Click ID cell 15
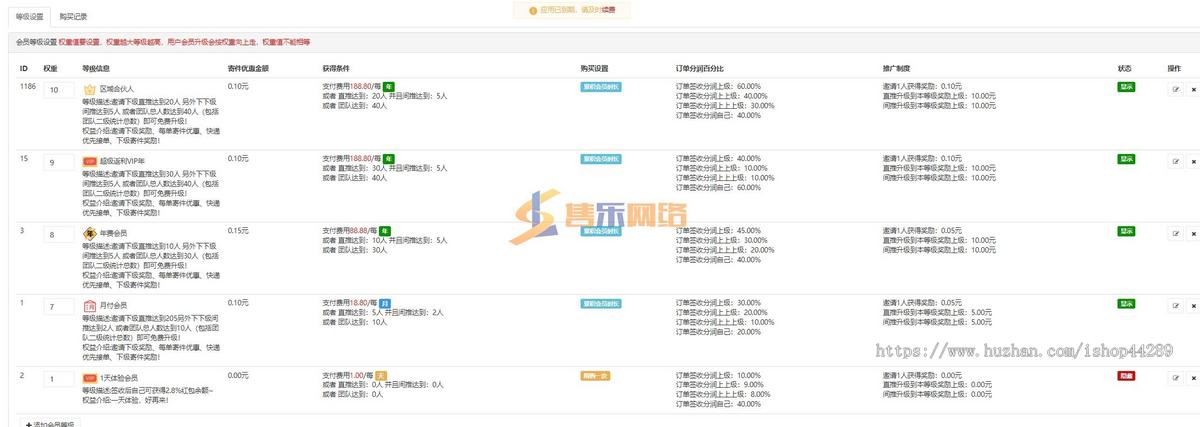1200x427 pixels. 24,159
